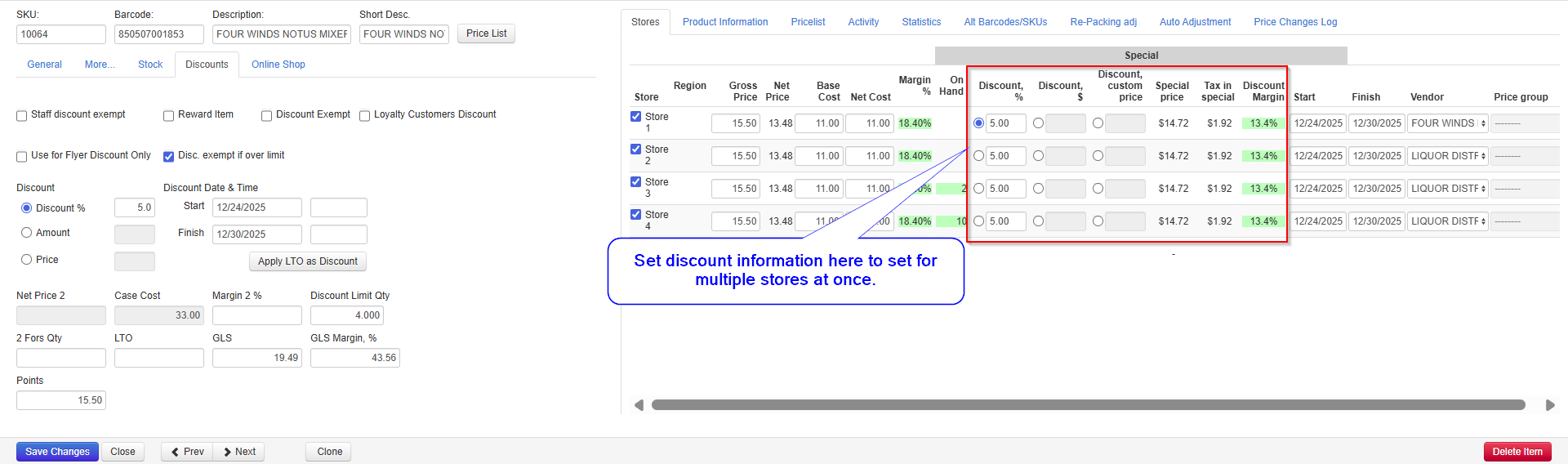Open the Price List button

[x=486, y=33]
